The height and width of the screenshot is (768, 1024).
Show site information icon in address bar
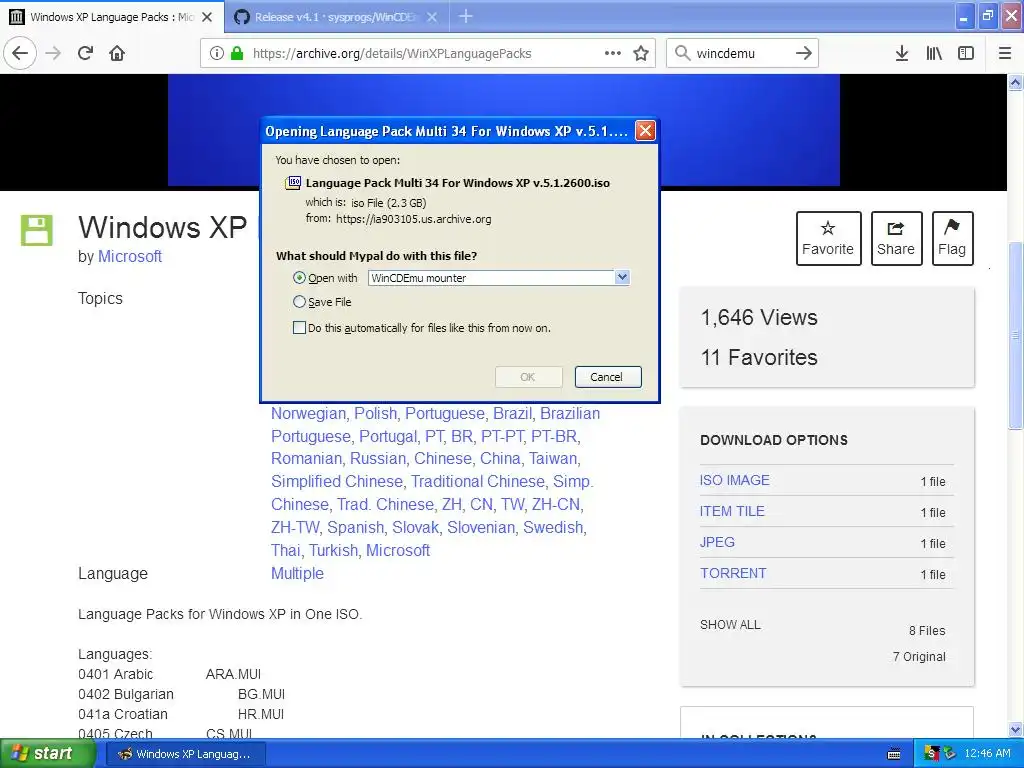pos(217,54)
